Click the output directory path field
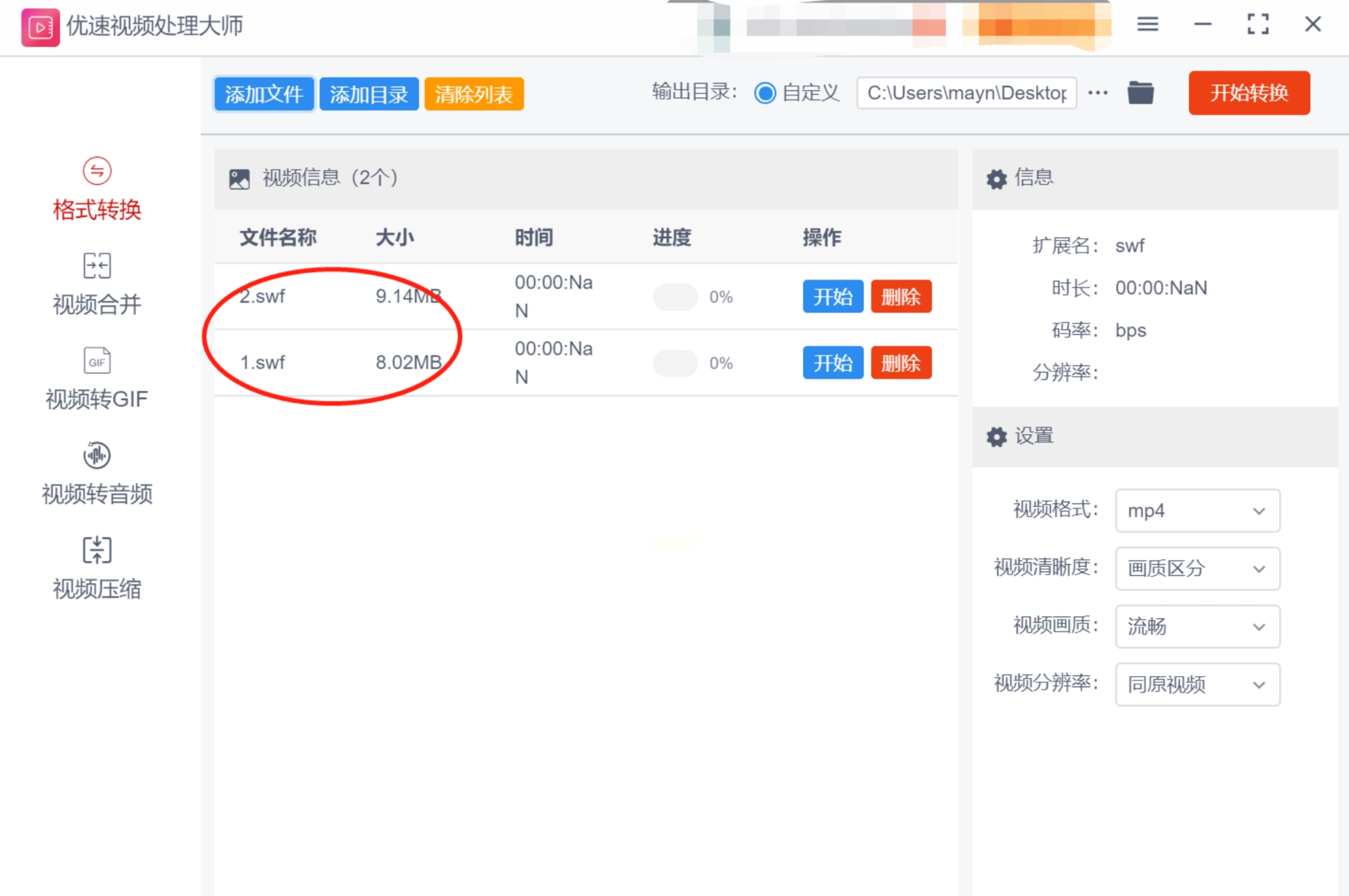1349x896 pixels. coord(966,93)
